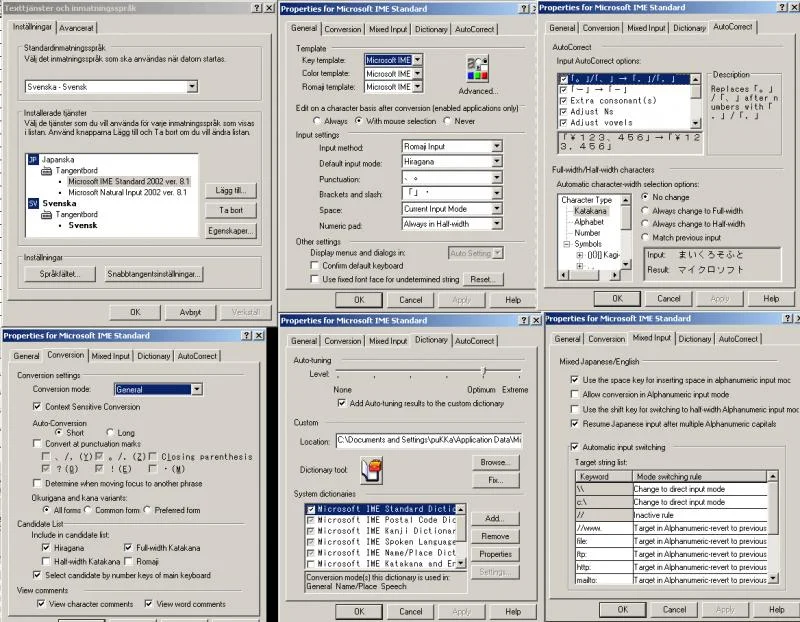Image resolution: width=800 pixels, height=622 pixels.
Task: Click keyboard icon under Japanska
Action: tap(46, 170)
